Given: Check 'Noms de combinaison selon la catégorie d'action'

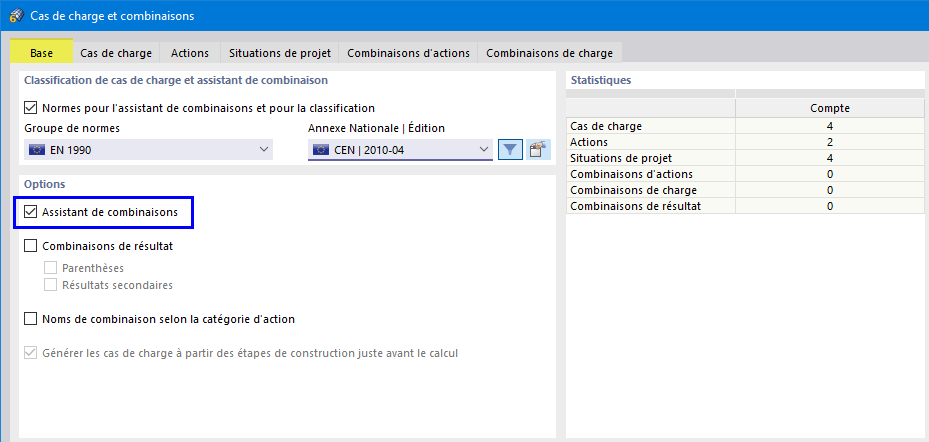Looking at the screenshot, I should [29, 319].
